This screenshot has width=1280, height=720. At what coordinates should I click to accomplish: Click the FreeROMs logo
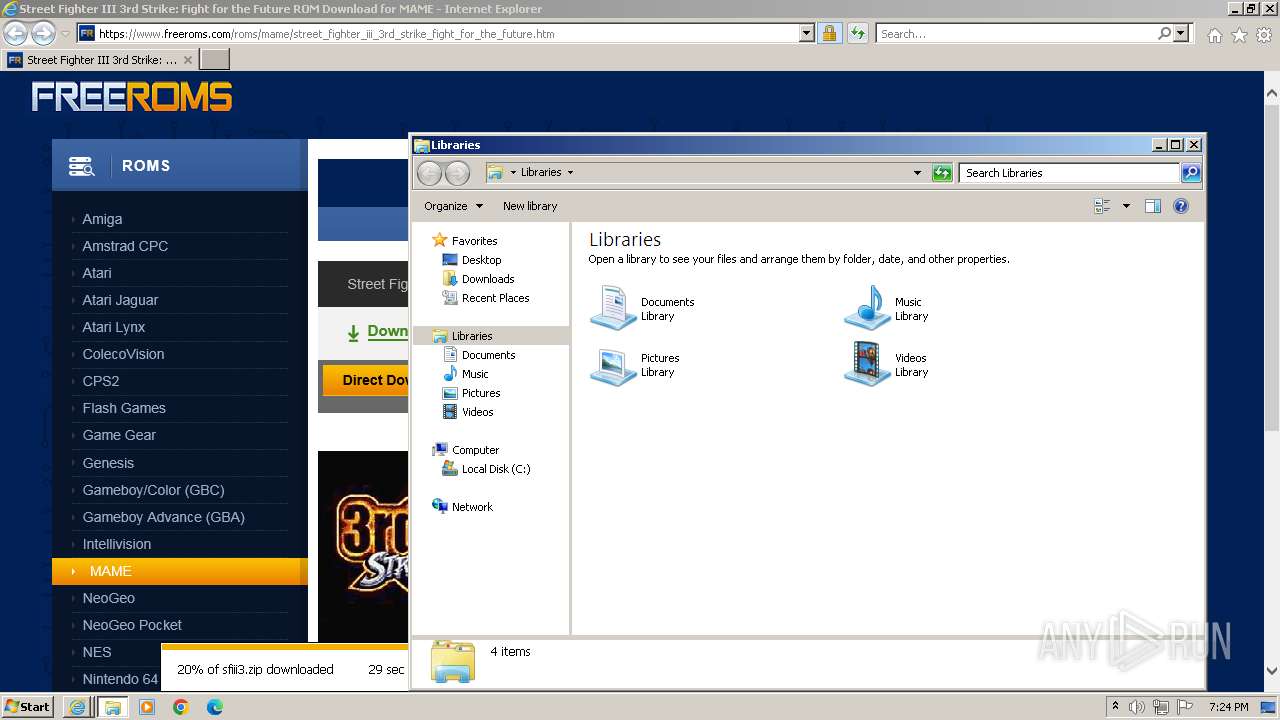coord(132,97)
